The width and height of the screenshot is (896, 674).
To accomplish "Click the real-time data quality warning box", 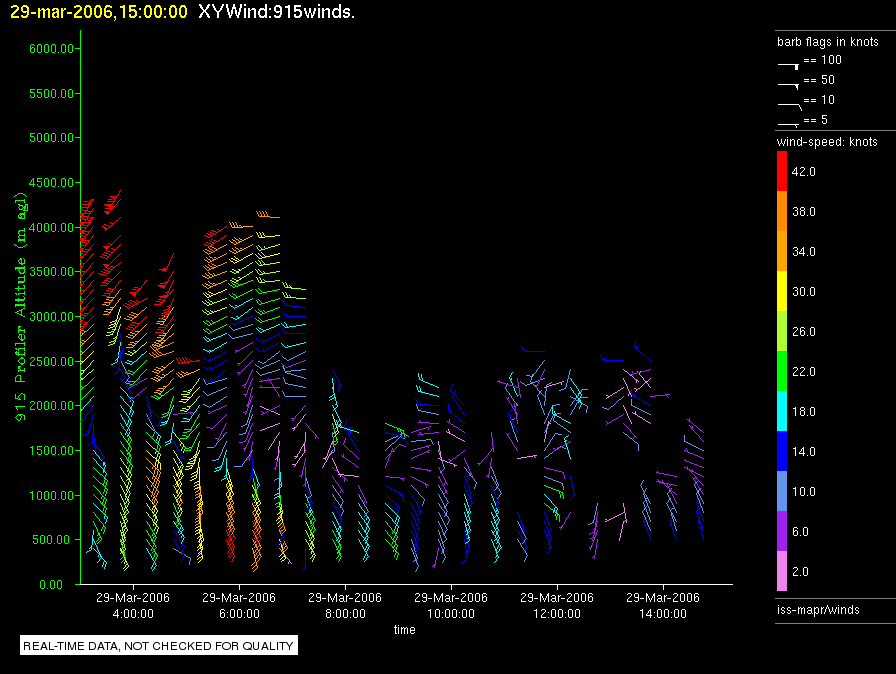I will [159, 646].
